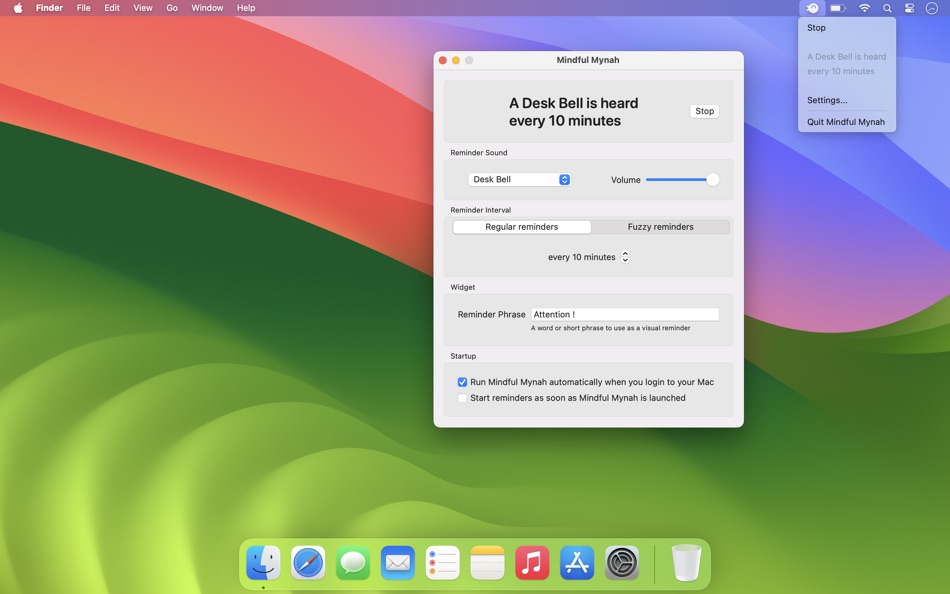Click the 'Reminder Interval' section label

point(480,210)
